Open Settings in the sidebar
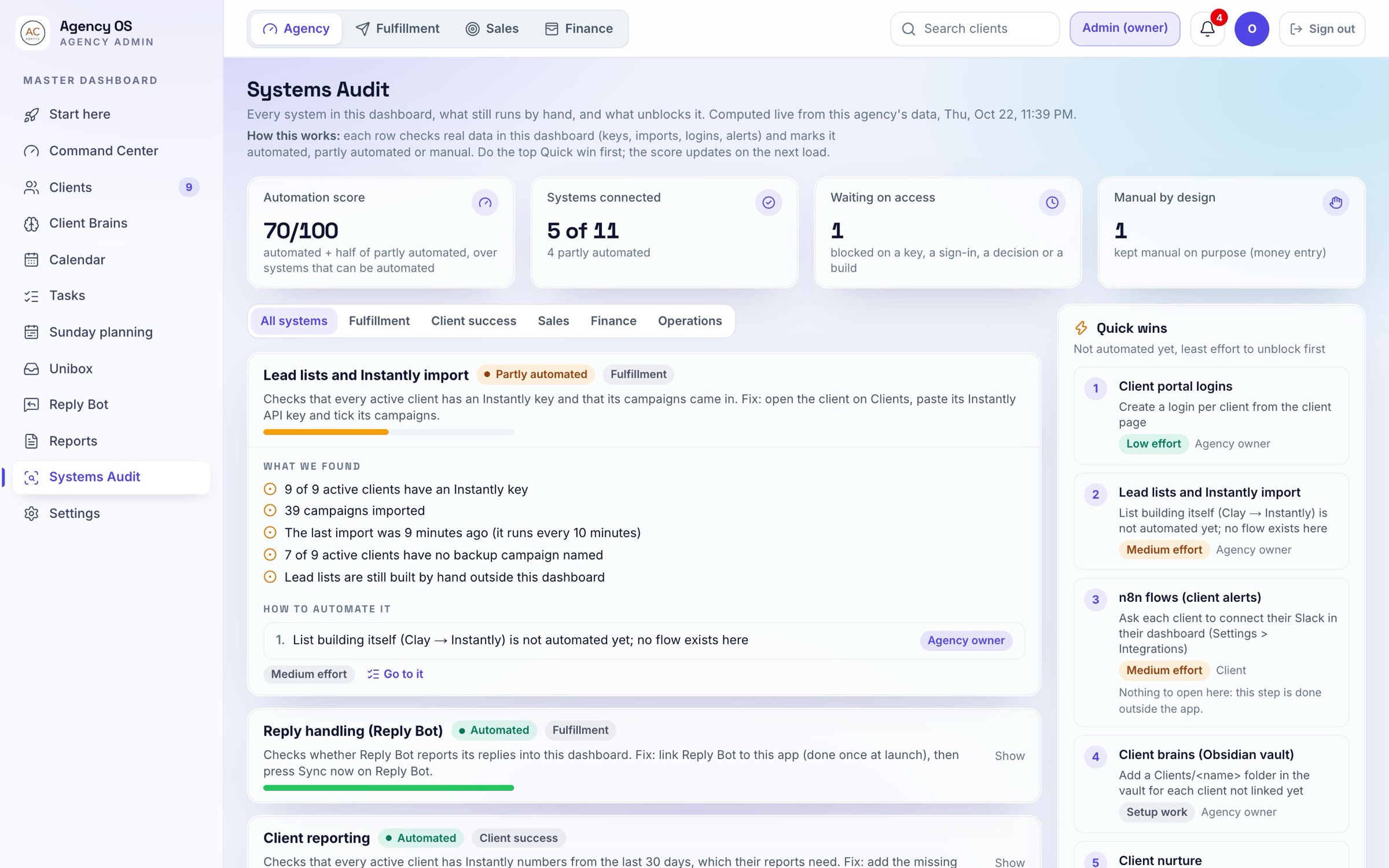This screenshot has height=868, width=1389. click(111, 513)
